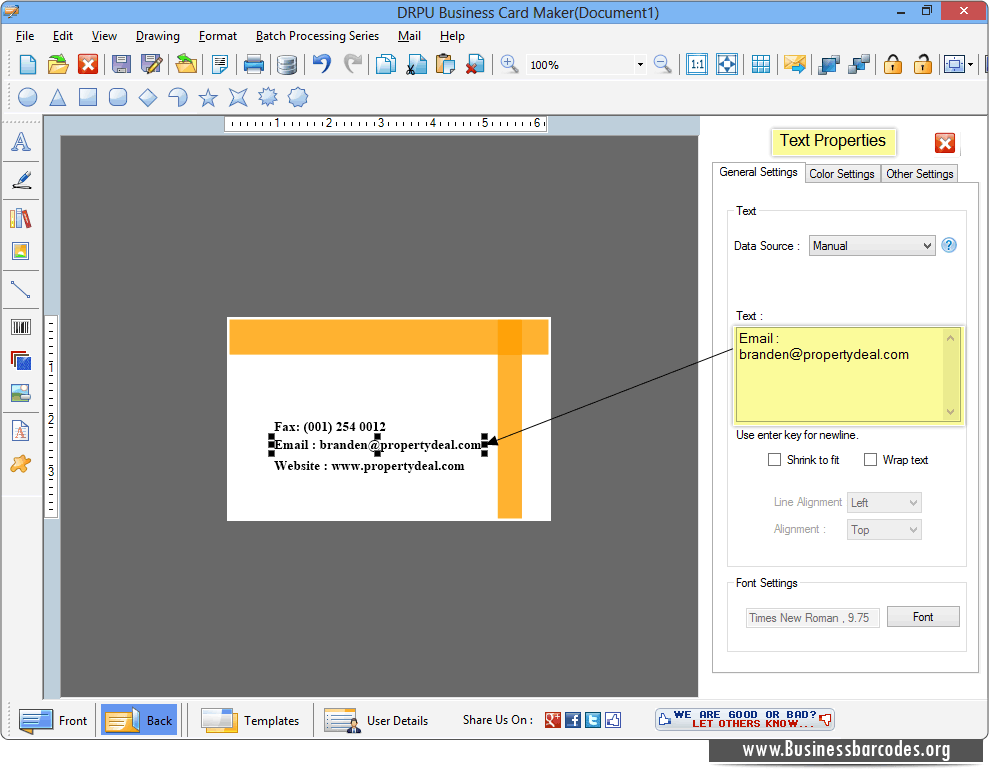The width and height of the screenshot is (989, 770).
Task: Select the triangle shape tool
Action: [x=58, y=97]
